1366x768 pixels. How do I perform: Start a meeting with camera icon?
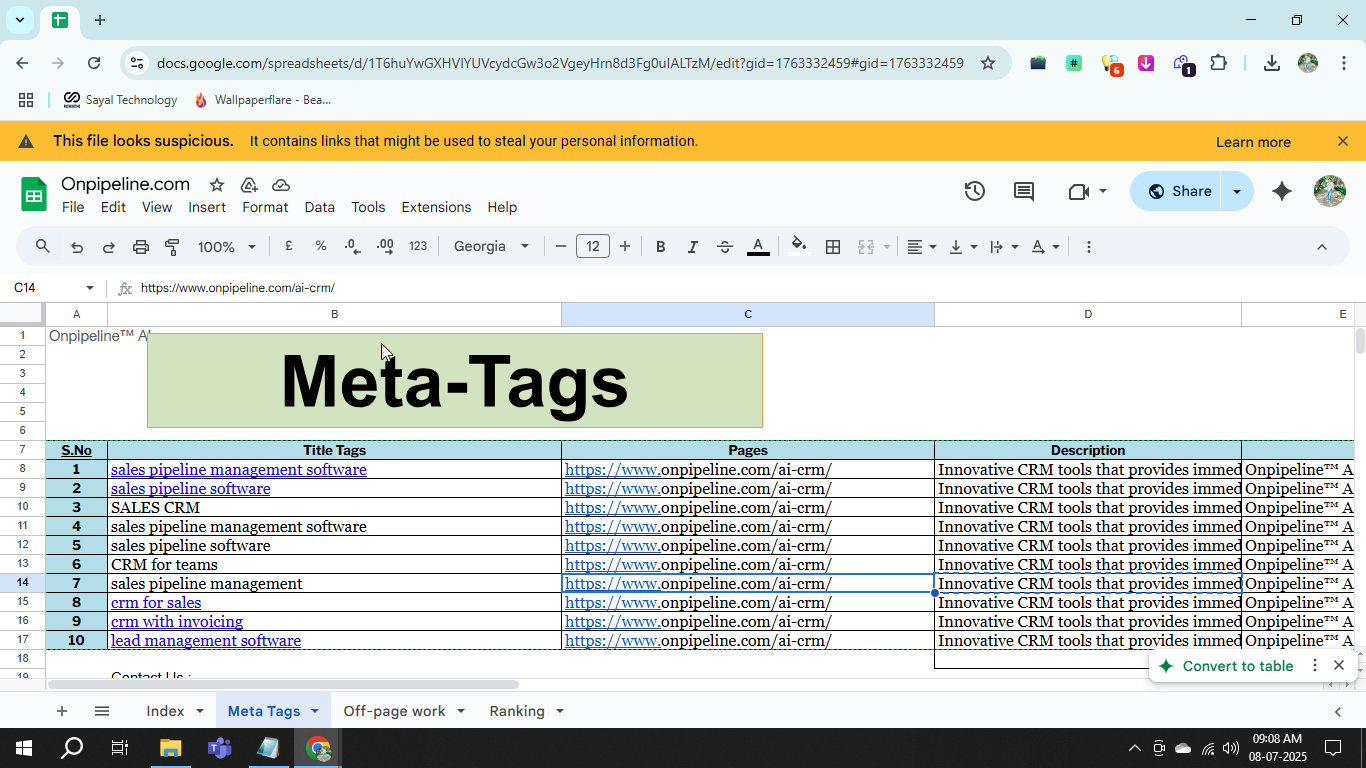(x=1079, y=191)
